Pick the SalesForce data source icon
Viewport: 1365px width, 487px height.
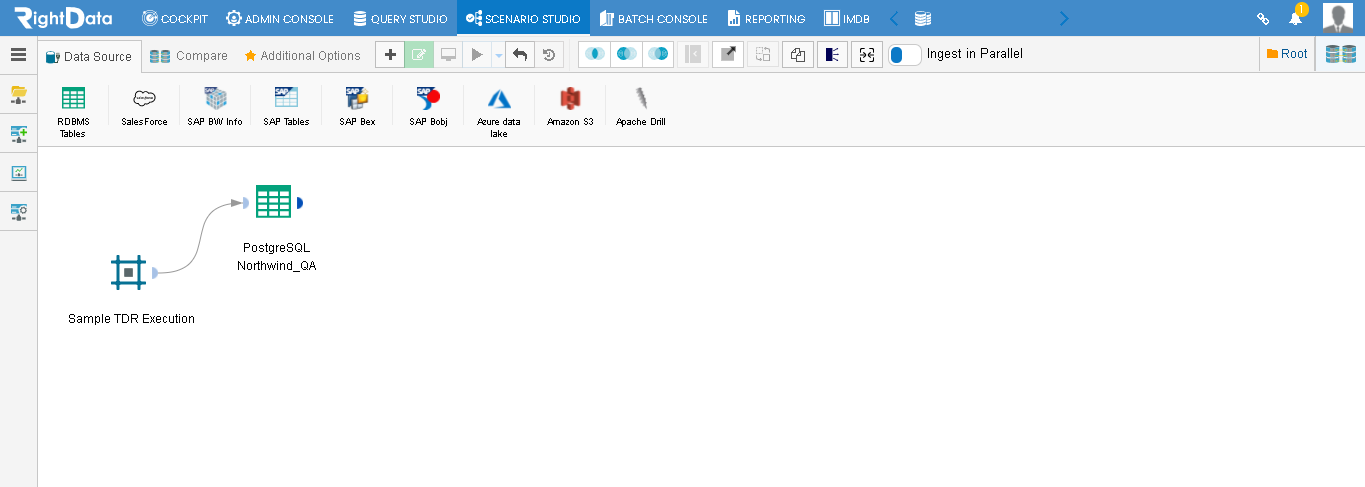point(144,98)
